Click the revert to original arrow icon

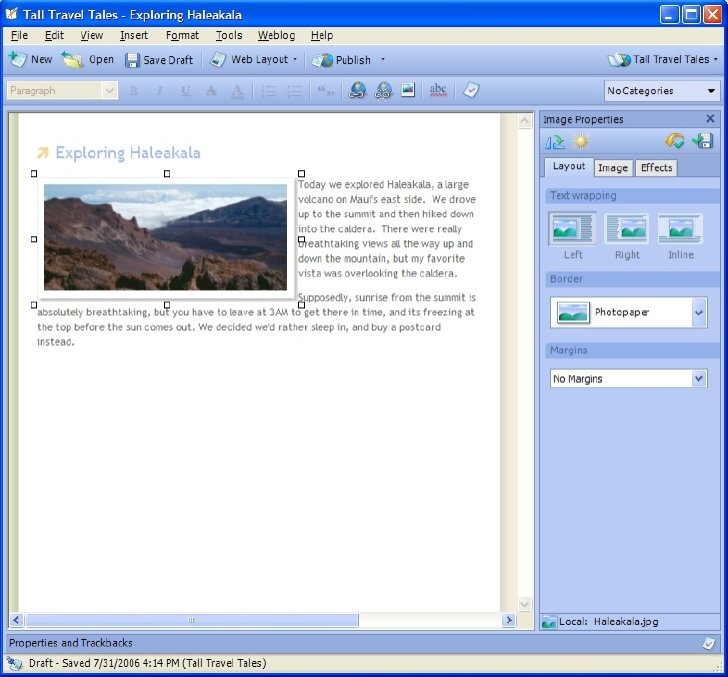click(x=675, y=141)
